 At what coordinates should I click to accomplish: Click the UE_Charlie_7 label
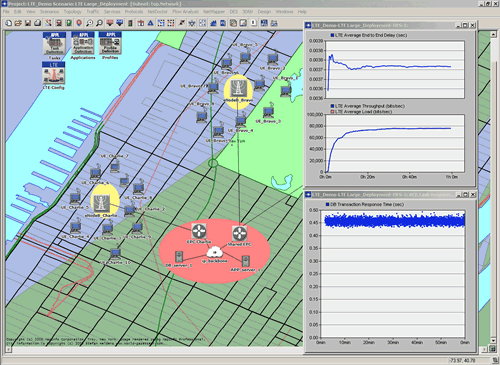pyautogui.click(x=114, y=156)
